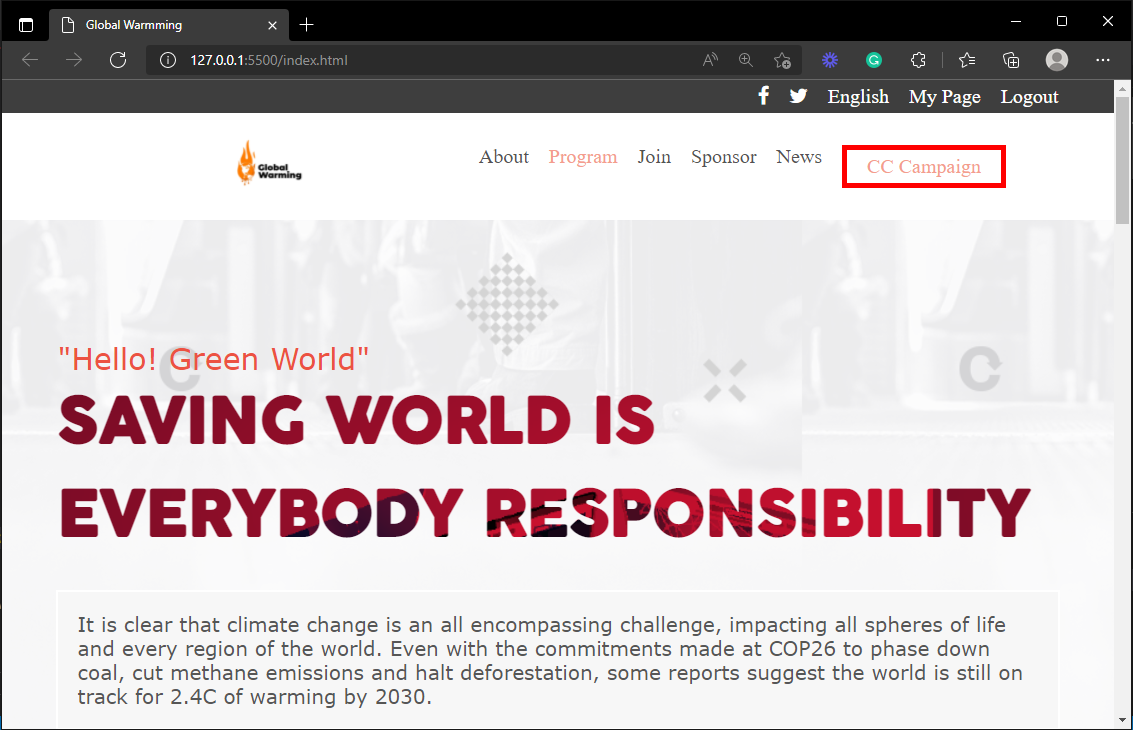Open the Extensions puzzle icon
The height and width of the screenshot is (730, 1133).
tap(918, 60)
